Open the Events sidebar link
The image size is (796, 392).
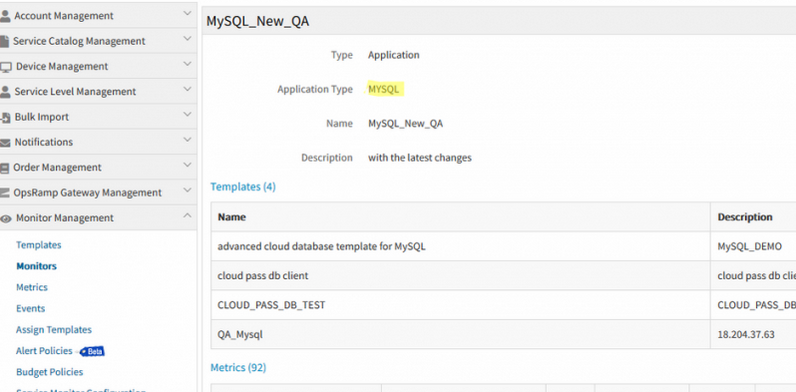click(x=30, y=309)
